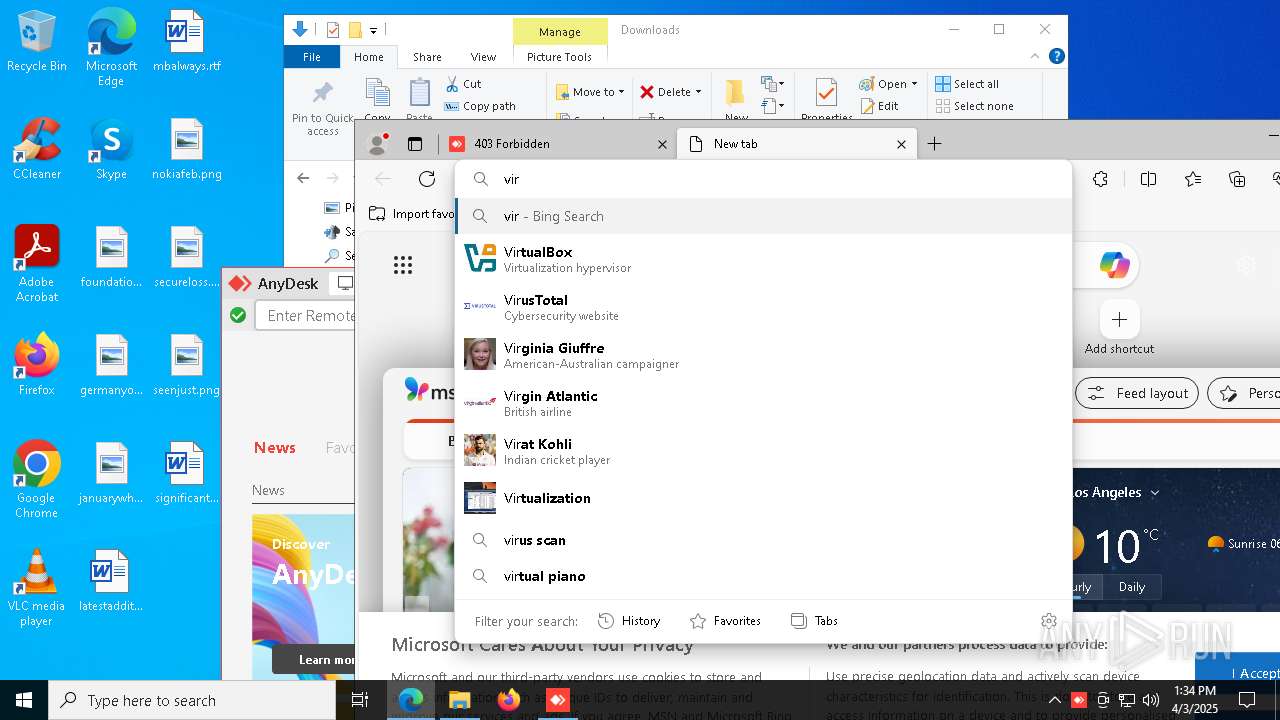Open Edge favorites star icon
Viewport: 1280px width, 720px height.
tap(1193, 179)
